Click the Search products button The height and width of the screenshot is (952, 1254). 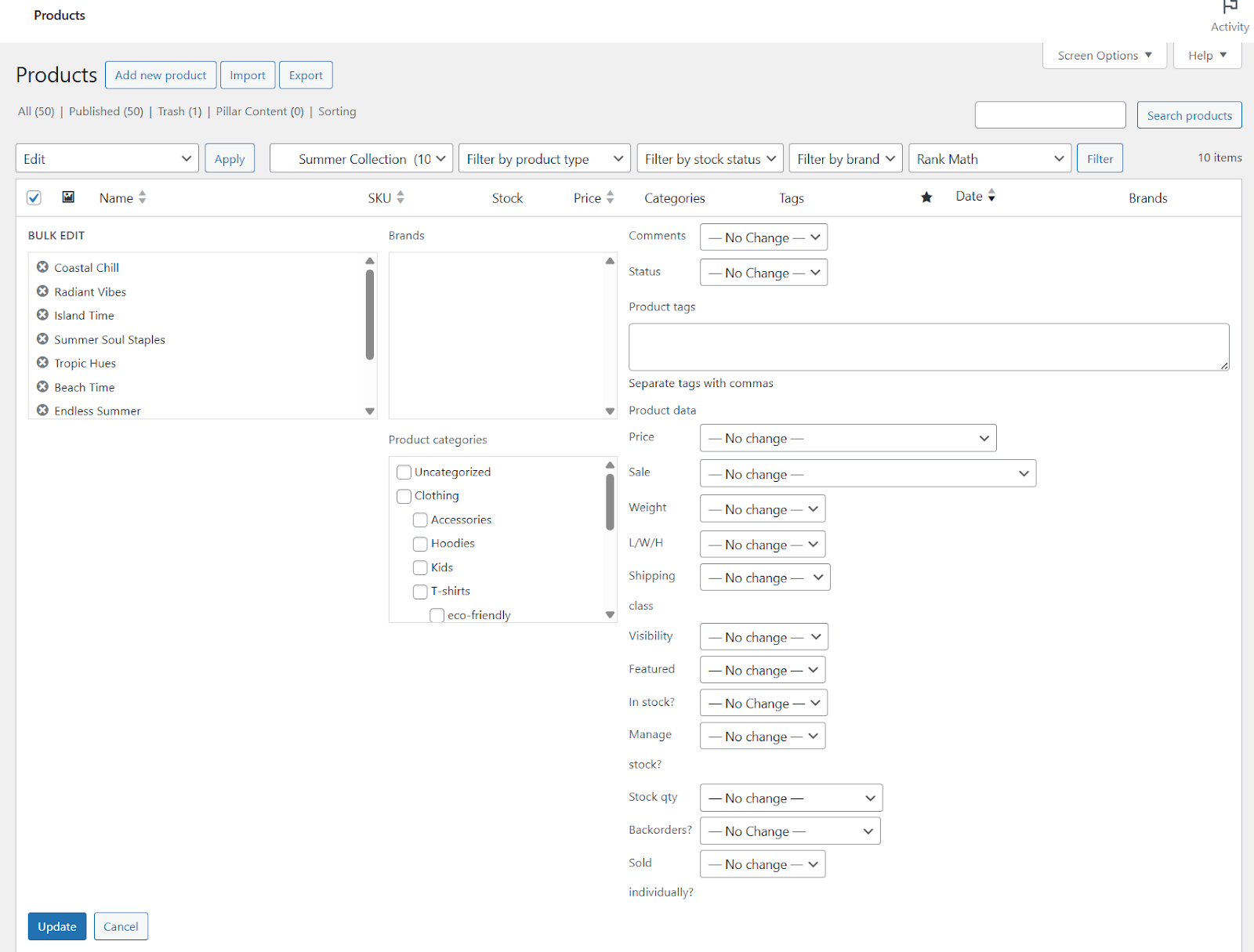[x=1189, y=115]
